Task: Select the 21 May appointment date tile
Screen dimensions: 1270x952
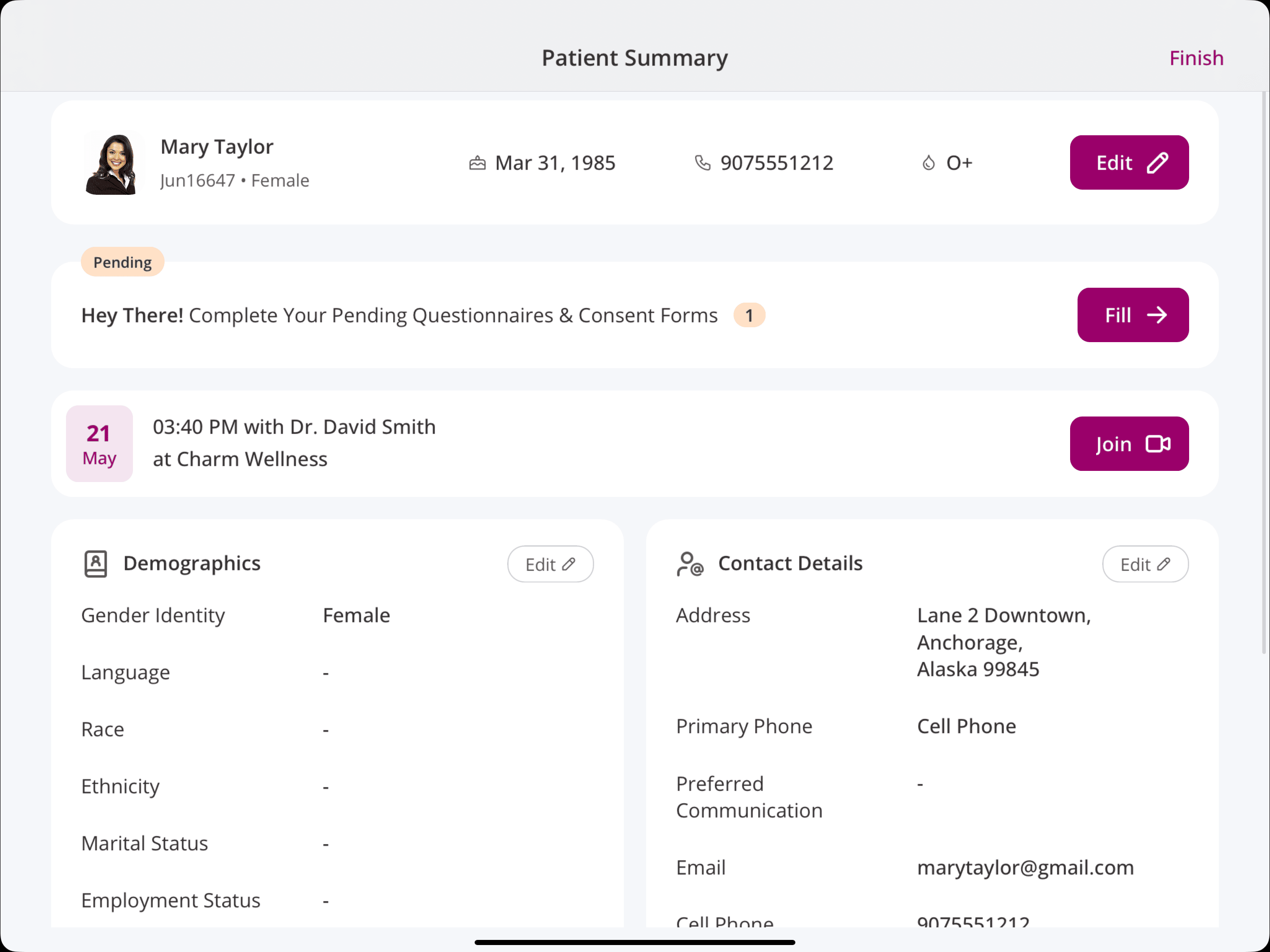Action: tap(99, 444)
